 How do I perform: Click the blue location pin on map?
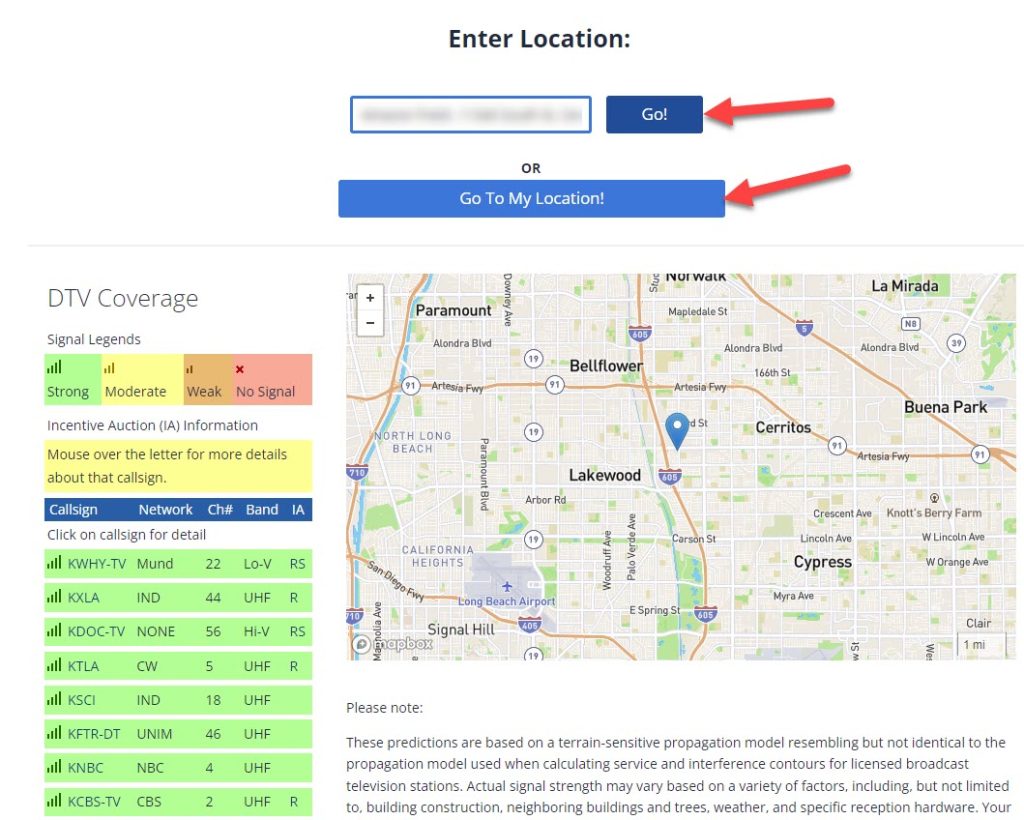(677, 431)
